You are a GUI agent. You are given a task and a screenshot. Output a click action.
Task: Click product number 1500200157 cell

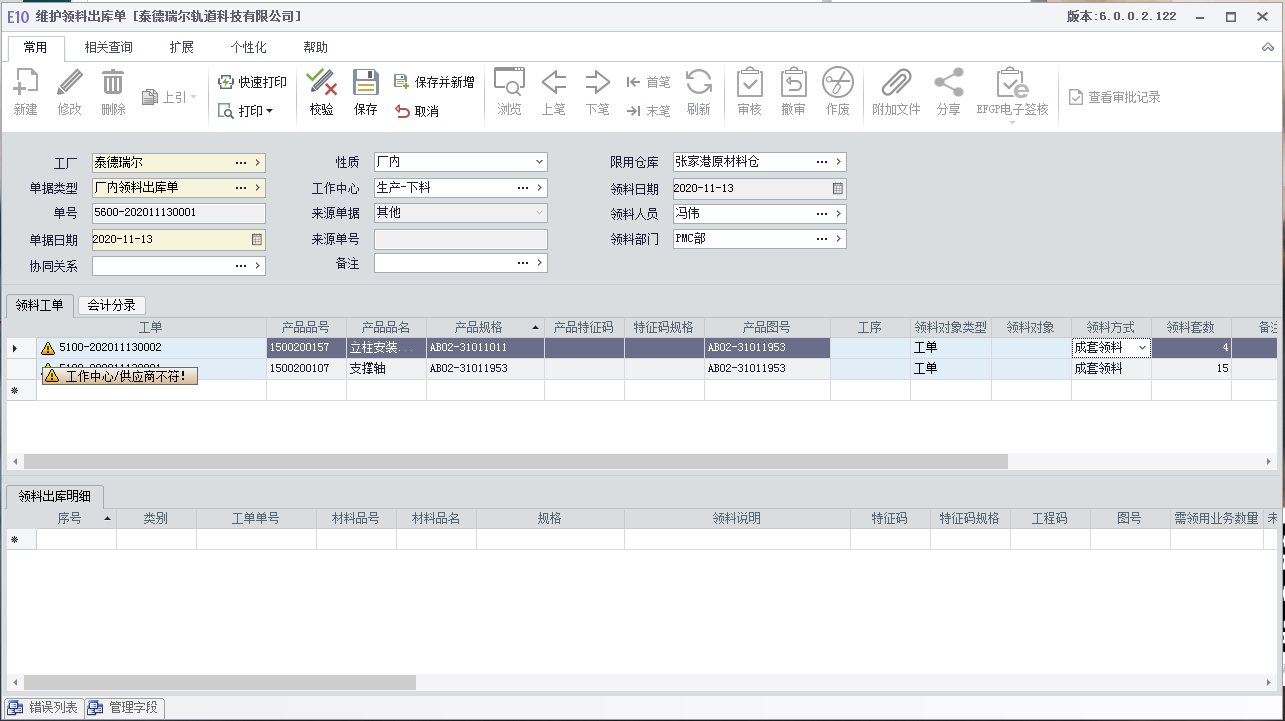pos(306,348)
